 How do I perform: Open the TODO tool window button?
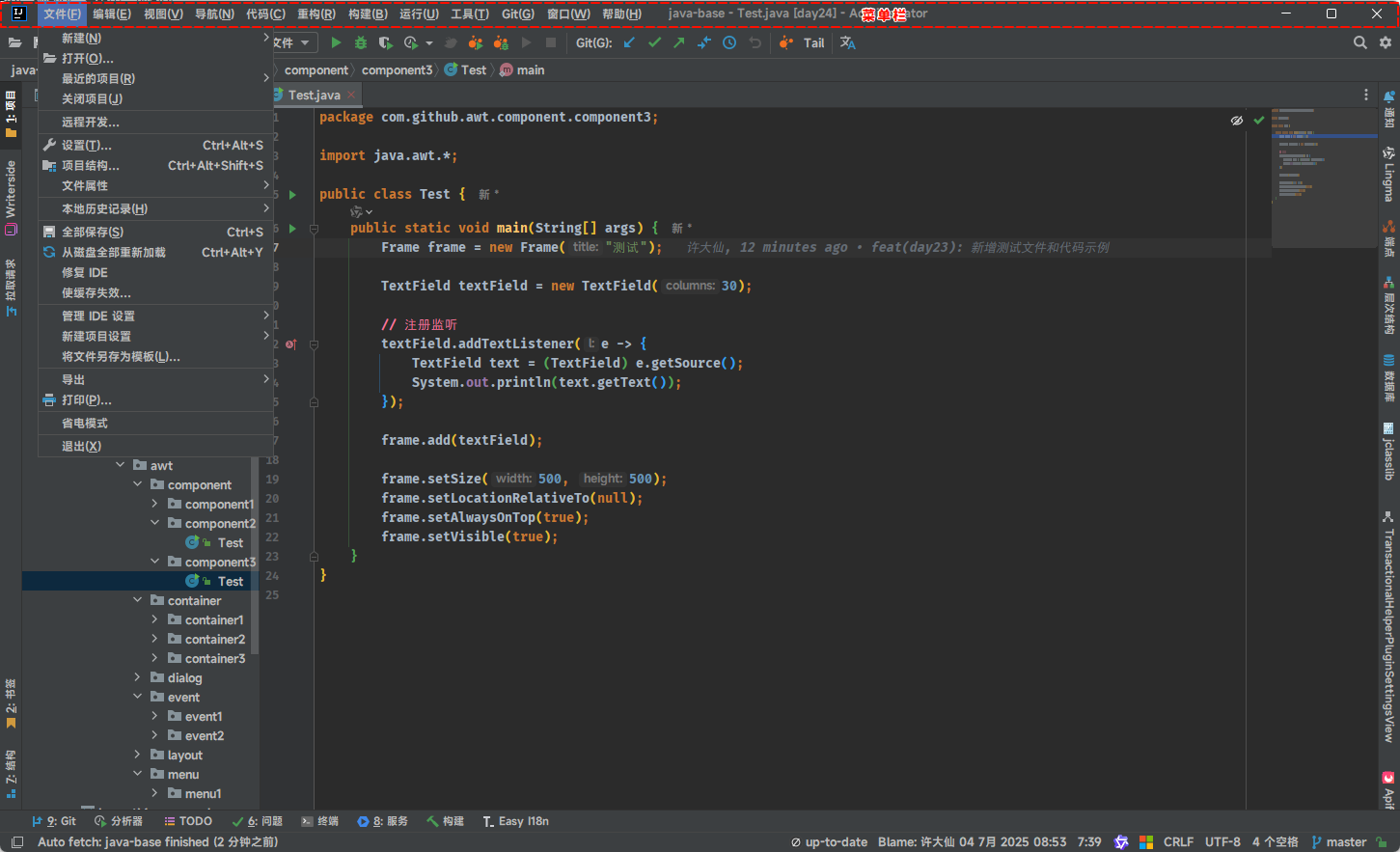point(188,821)
